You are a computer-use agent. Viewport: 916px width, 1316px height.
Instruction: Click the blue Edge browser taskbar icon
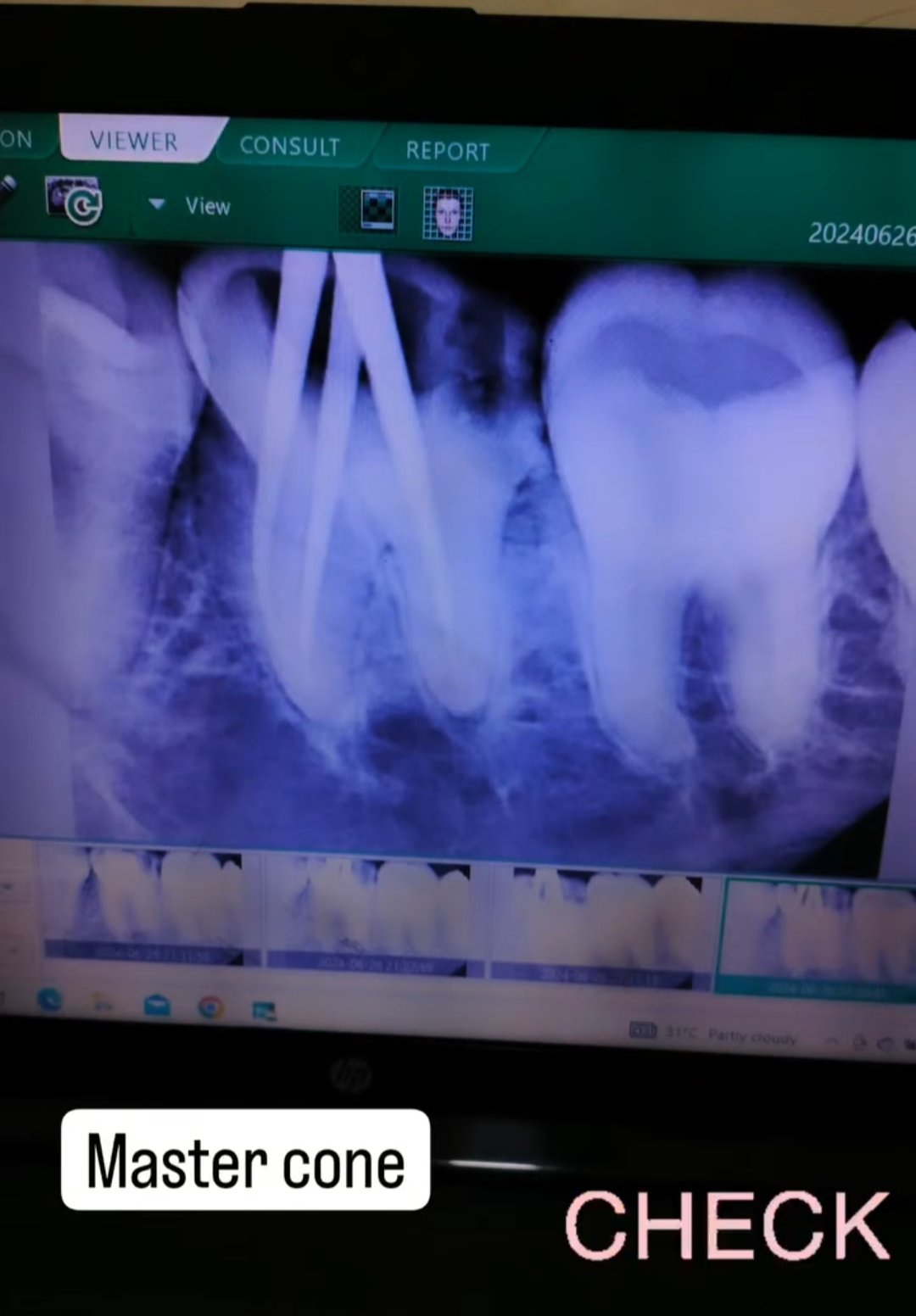[49, 1001]
